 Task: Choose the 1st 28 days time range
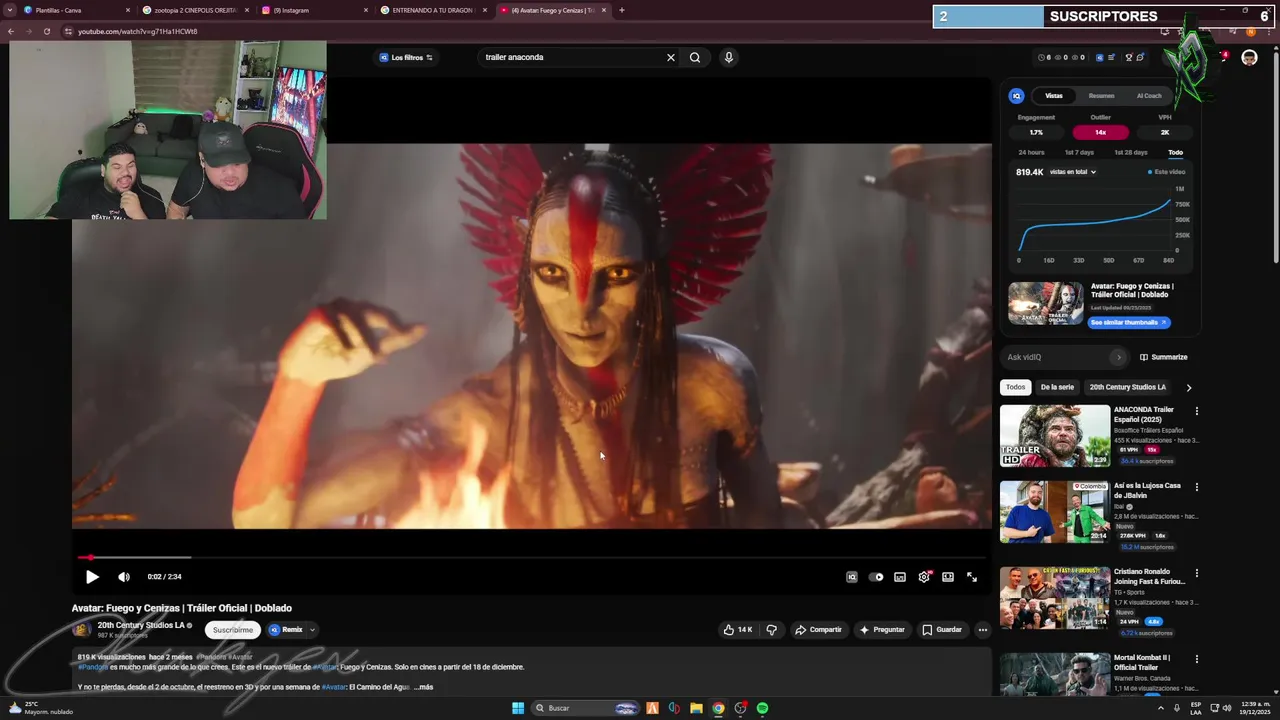tap(1131, 152)
